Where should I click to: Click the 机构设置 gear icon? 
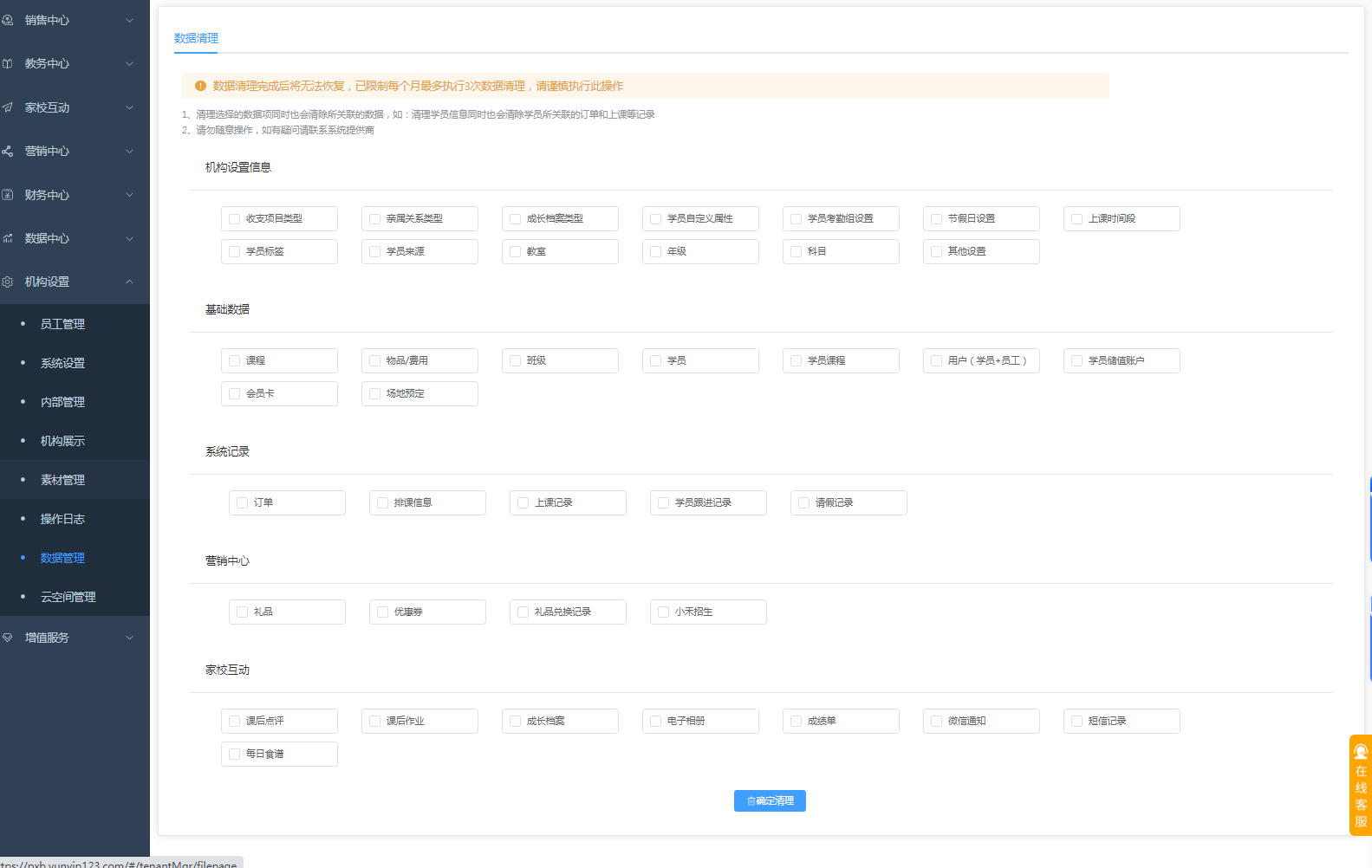pos(7,282)
